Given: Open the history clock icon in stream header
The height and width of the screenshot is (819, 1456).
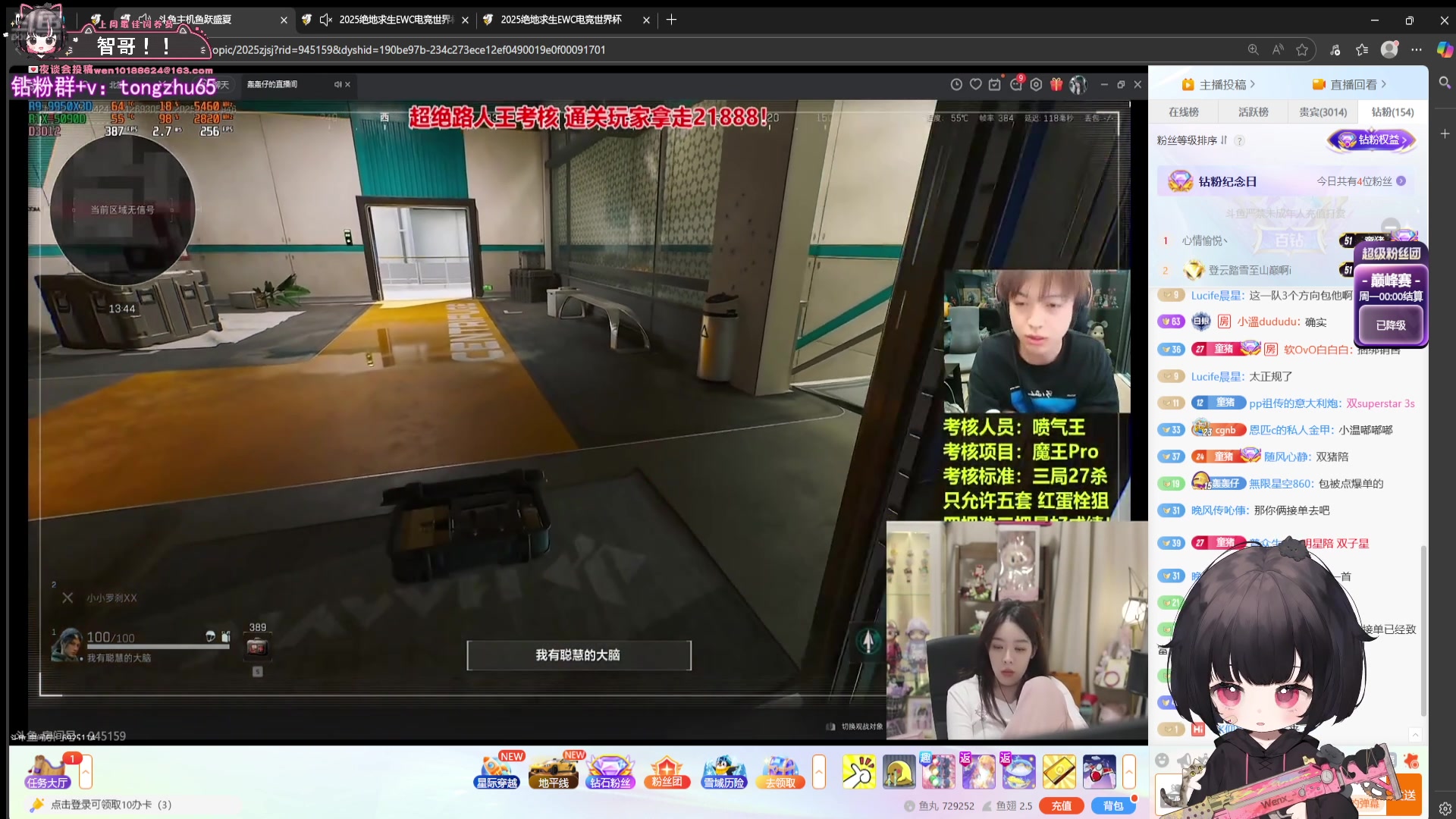Looking at the screenshot, I should tap(956, 84).
